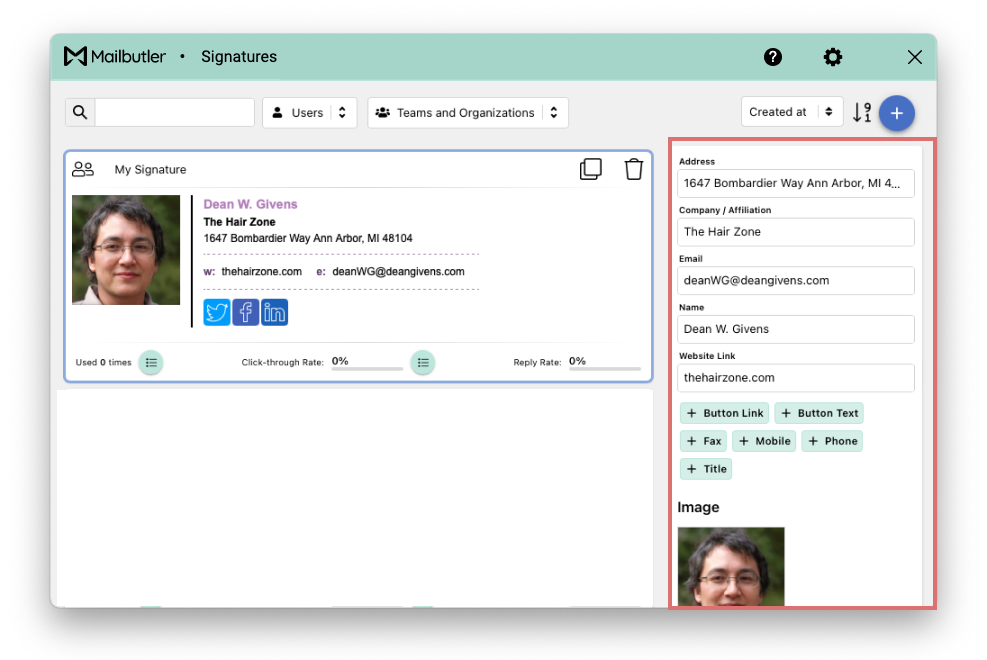Screen dimensions: 987x660
Task: Click the search magnifier icon
Action: 80,112
